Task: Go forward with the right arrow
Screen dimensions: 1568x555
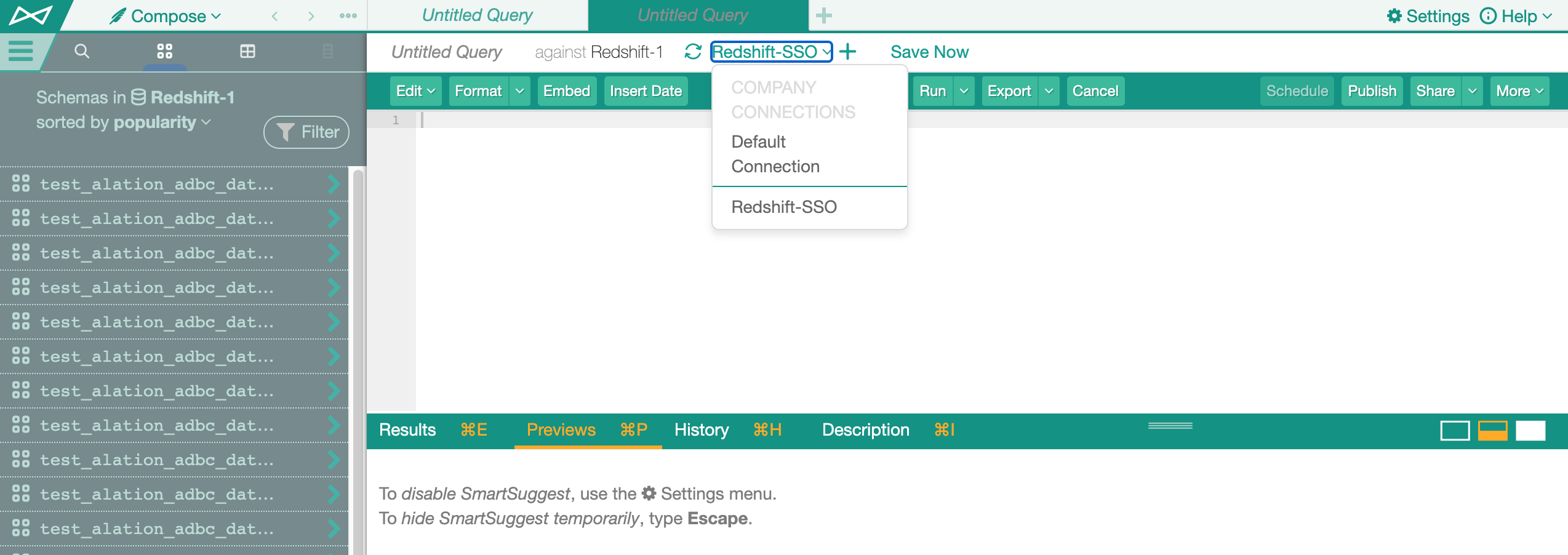Action: point(311,16)
